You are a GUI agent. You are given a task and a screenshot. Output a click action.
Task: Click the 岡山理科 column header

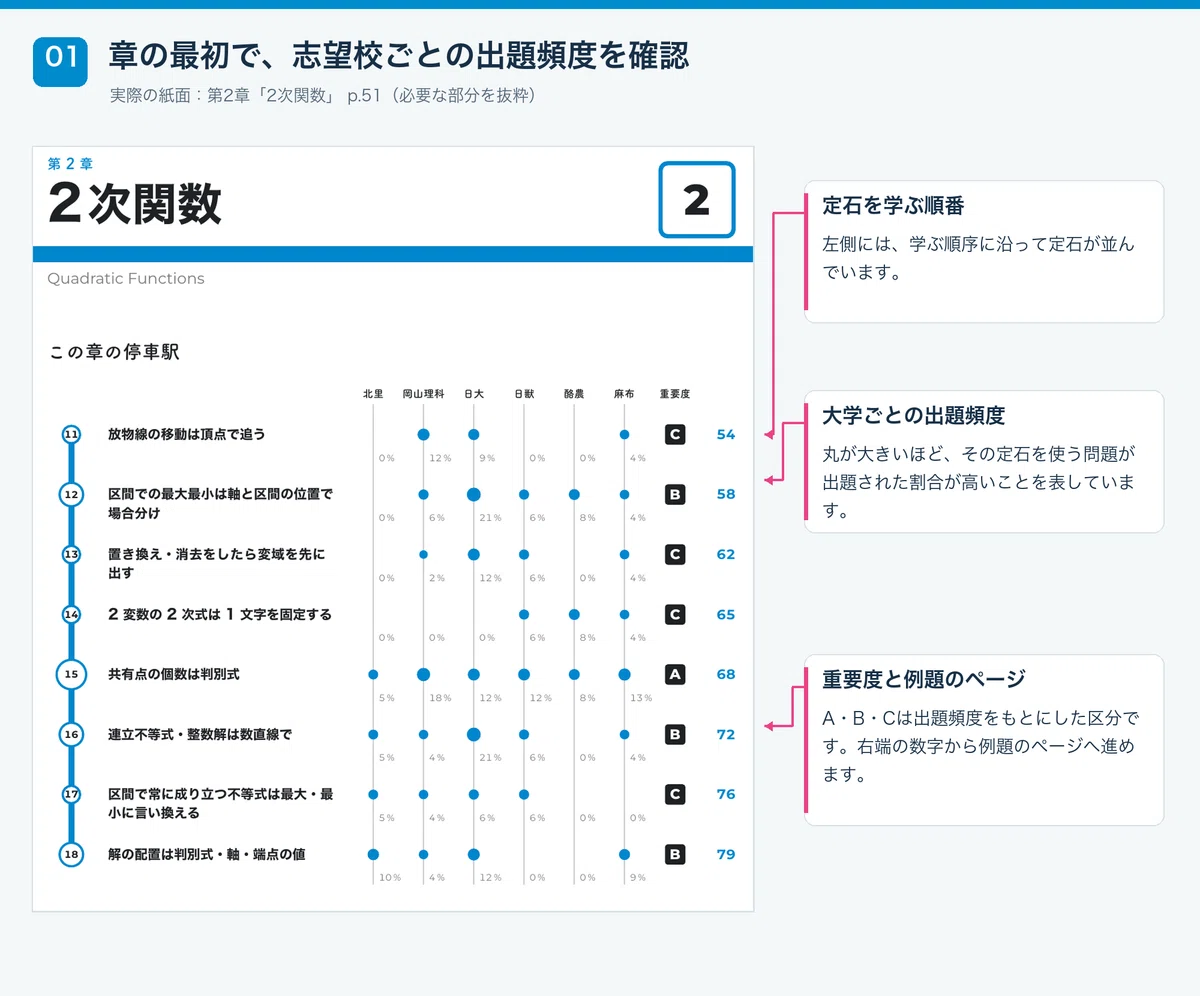423,394
